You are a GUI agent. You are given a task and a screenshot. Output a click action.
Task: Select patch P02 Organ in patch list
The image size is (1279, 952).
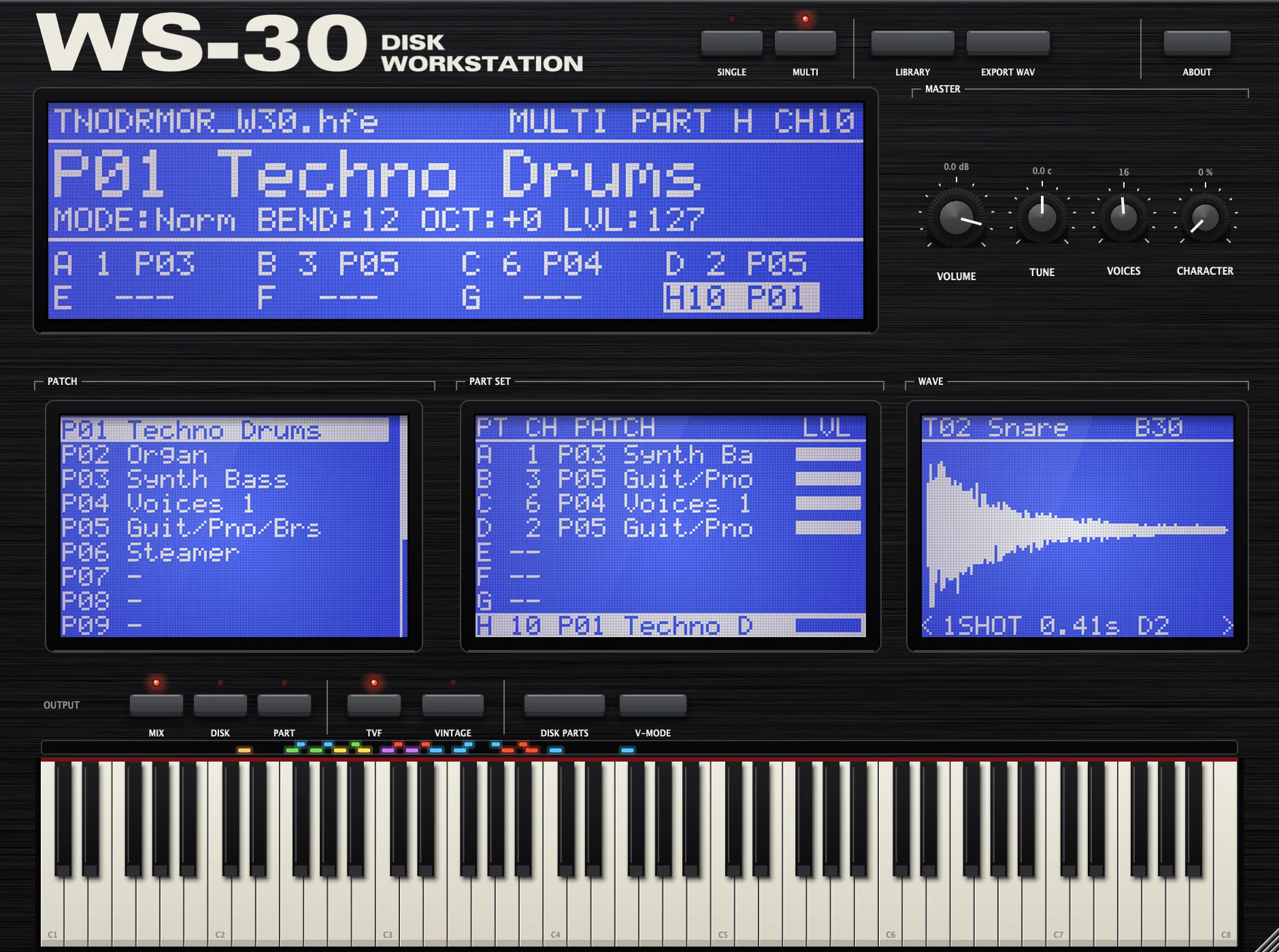pyautogui.click(x=225, y=455)
